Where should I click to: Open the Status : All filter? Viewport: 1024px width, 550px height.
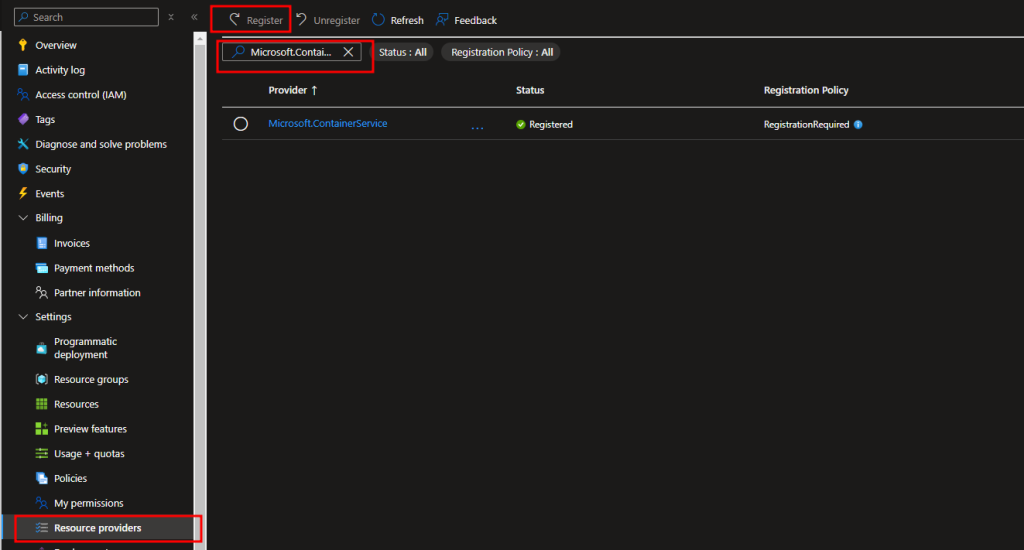tap(402, 52)
